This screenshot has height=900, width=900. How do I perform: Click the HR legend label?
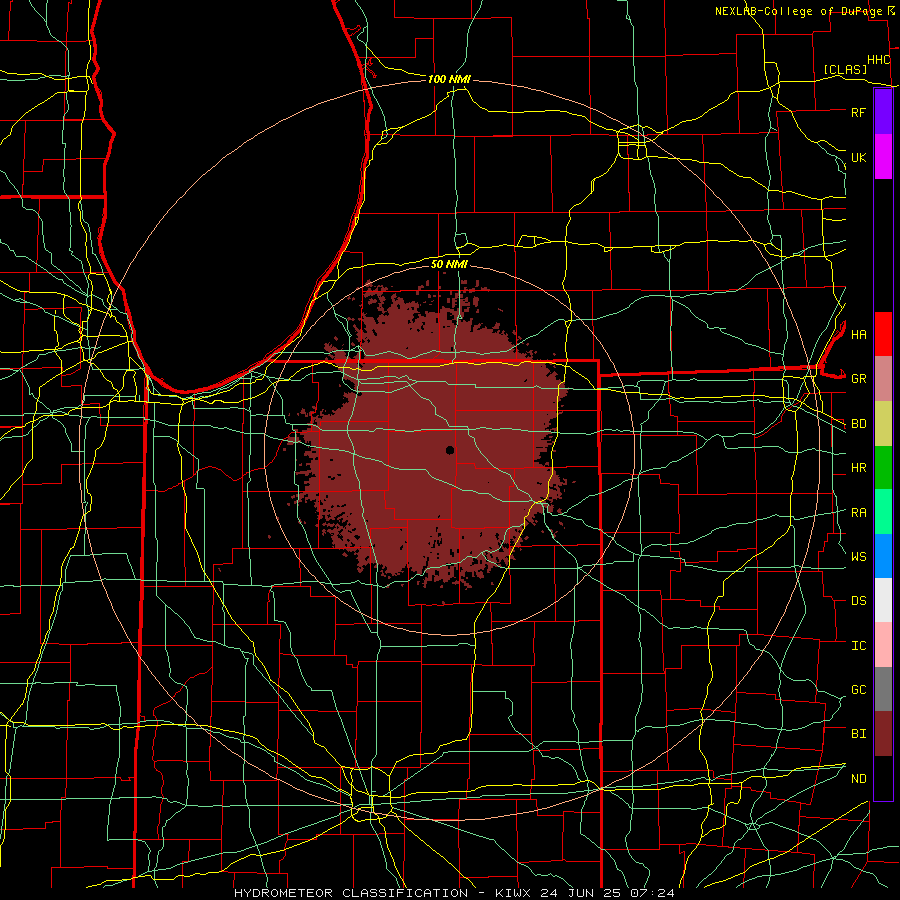tap(858, 468)
